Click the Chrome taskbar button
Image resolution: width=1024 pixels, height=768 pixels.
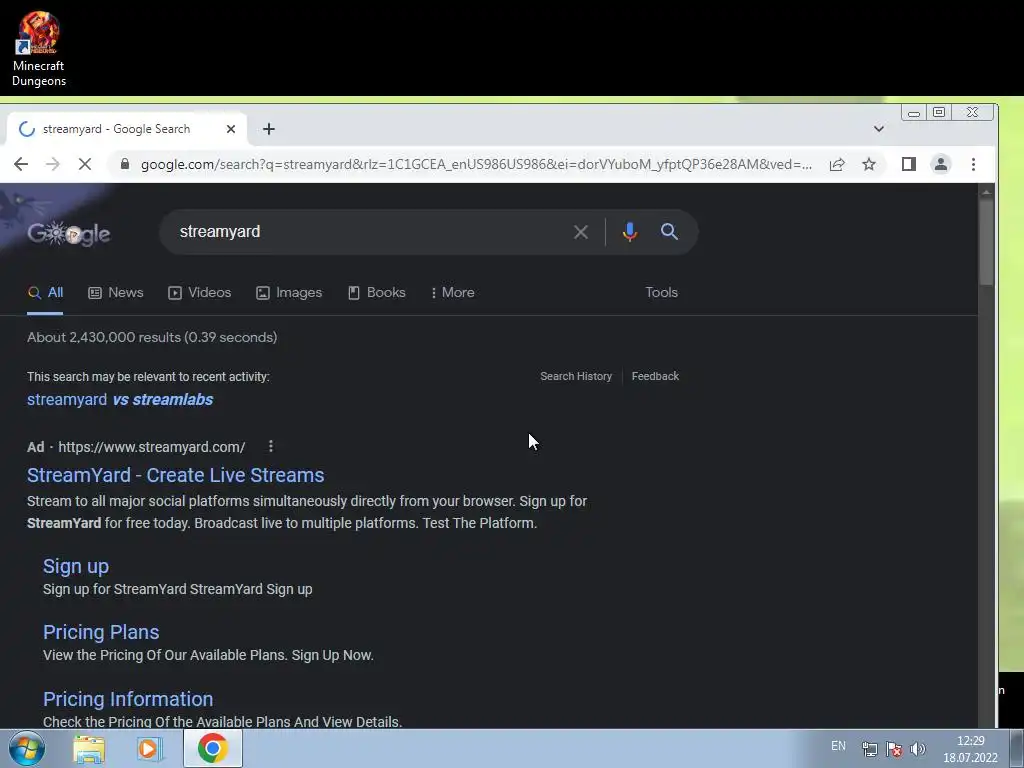coord(213,748)
